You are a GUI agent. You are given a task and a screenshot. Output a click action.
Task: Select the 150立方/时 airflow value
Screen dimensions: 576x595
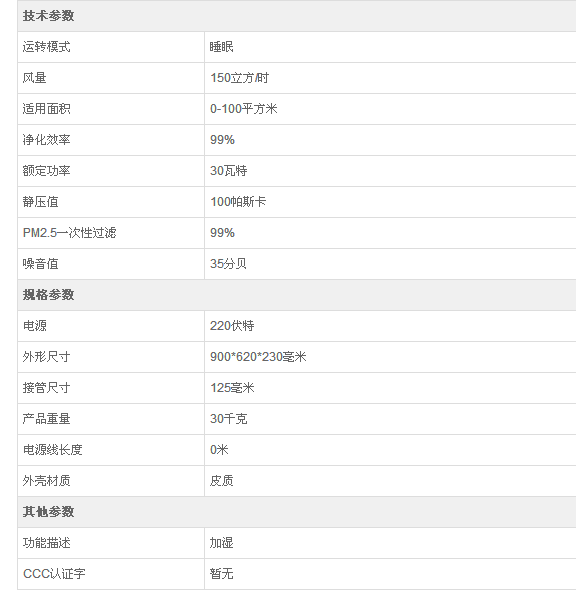coord(239,78)
